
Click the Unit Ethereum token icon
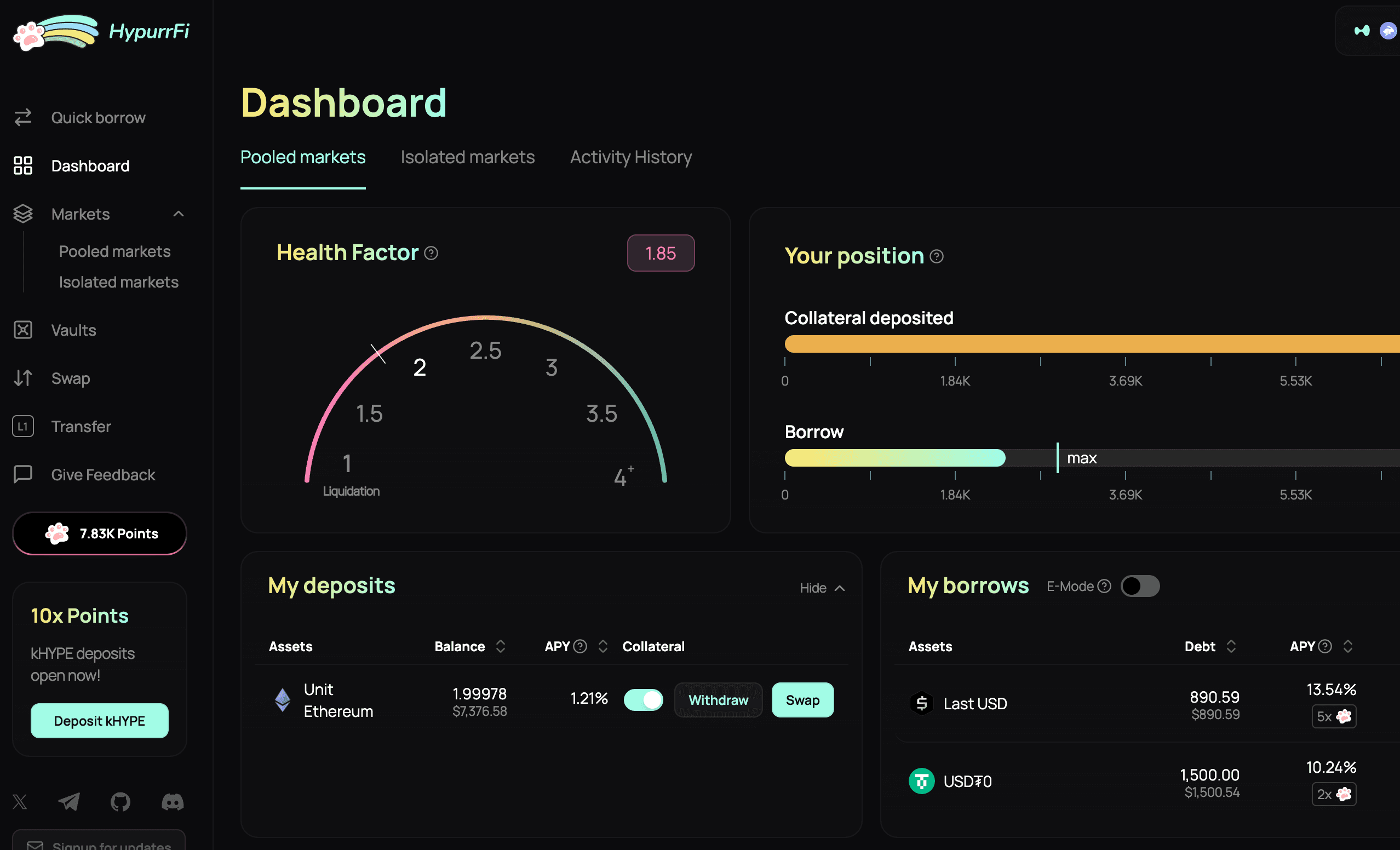tap(283, 700)
